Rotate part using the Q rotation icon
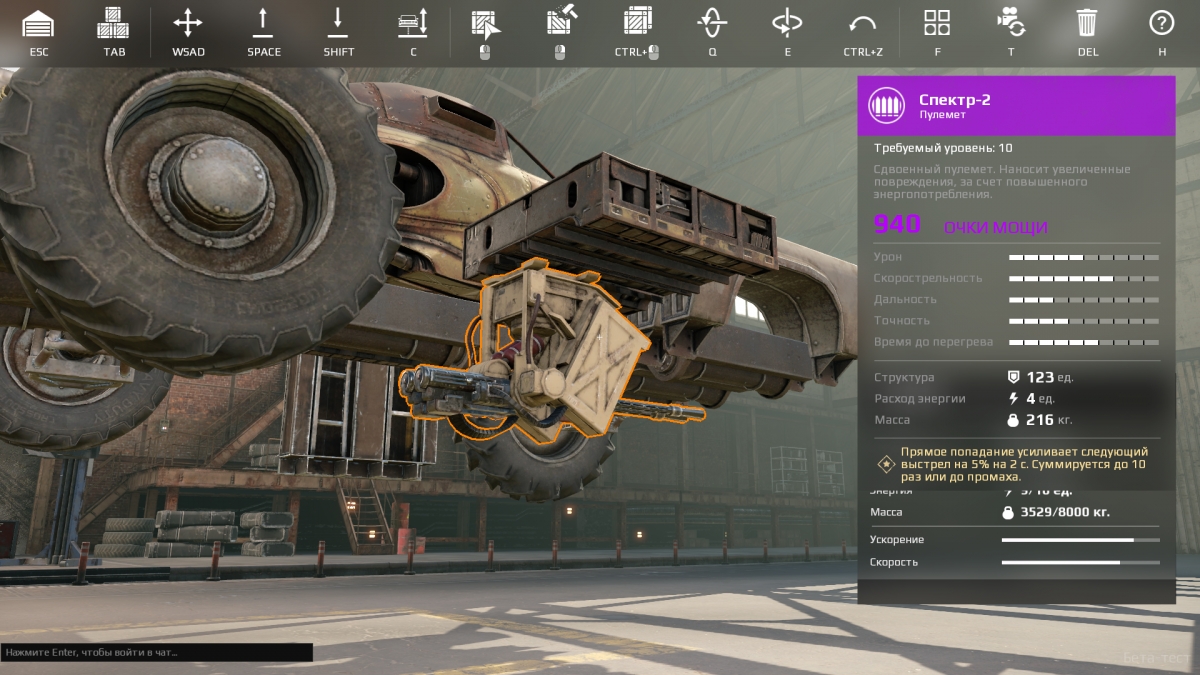 click(x=712, y=23)
